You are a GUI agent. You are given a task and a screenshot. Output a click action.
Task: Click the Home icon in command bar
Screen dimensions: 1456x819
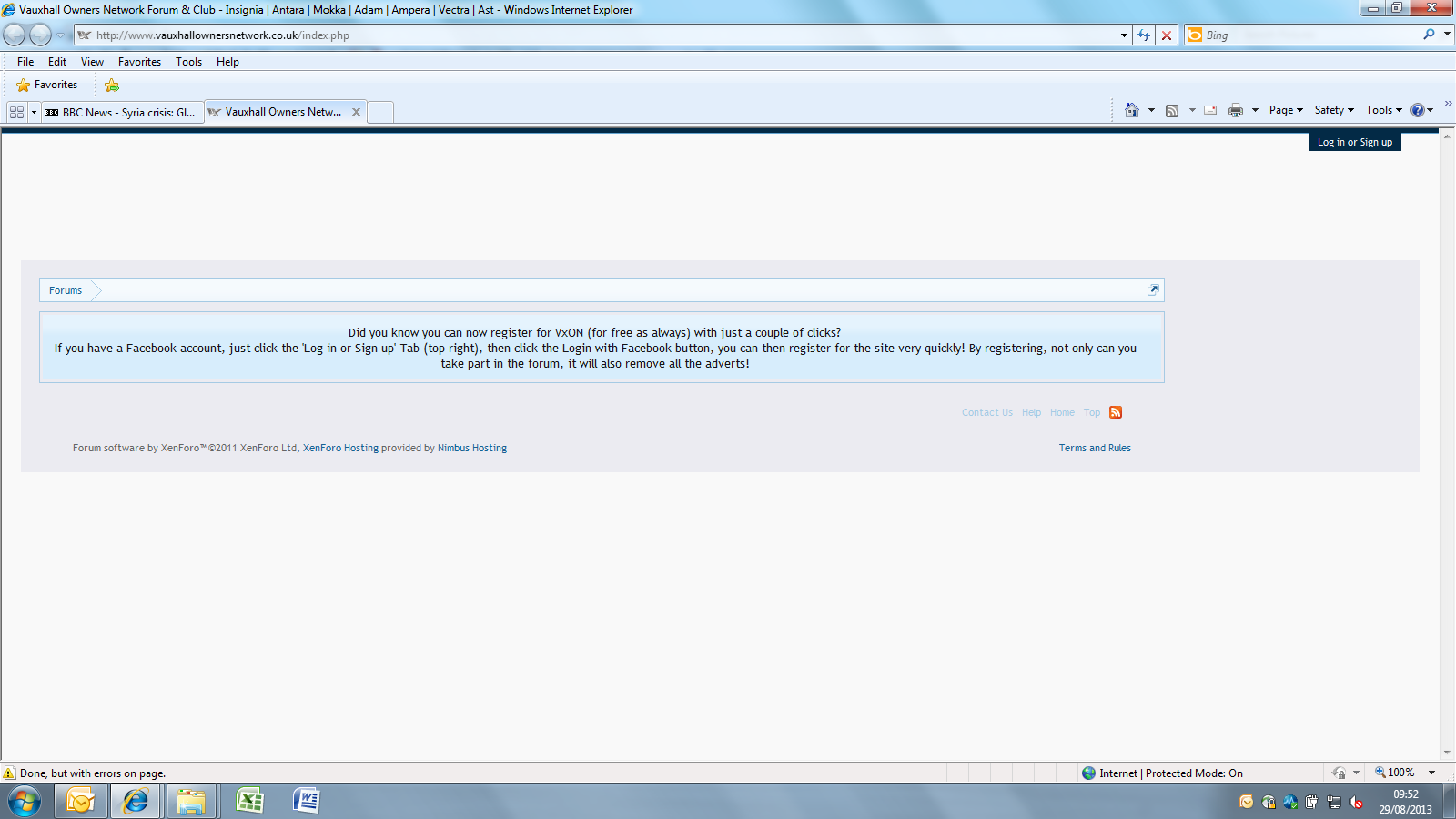(1131, 110)
